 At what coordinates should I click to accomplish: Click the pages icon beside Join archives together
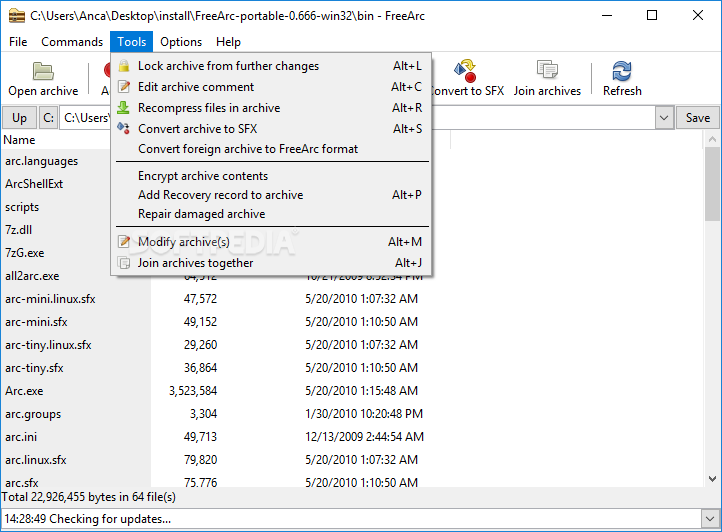(x=124, y=263)
